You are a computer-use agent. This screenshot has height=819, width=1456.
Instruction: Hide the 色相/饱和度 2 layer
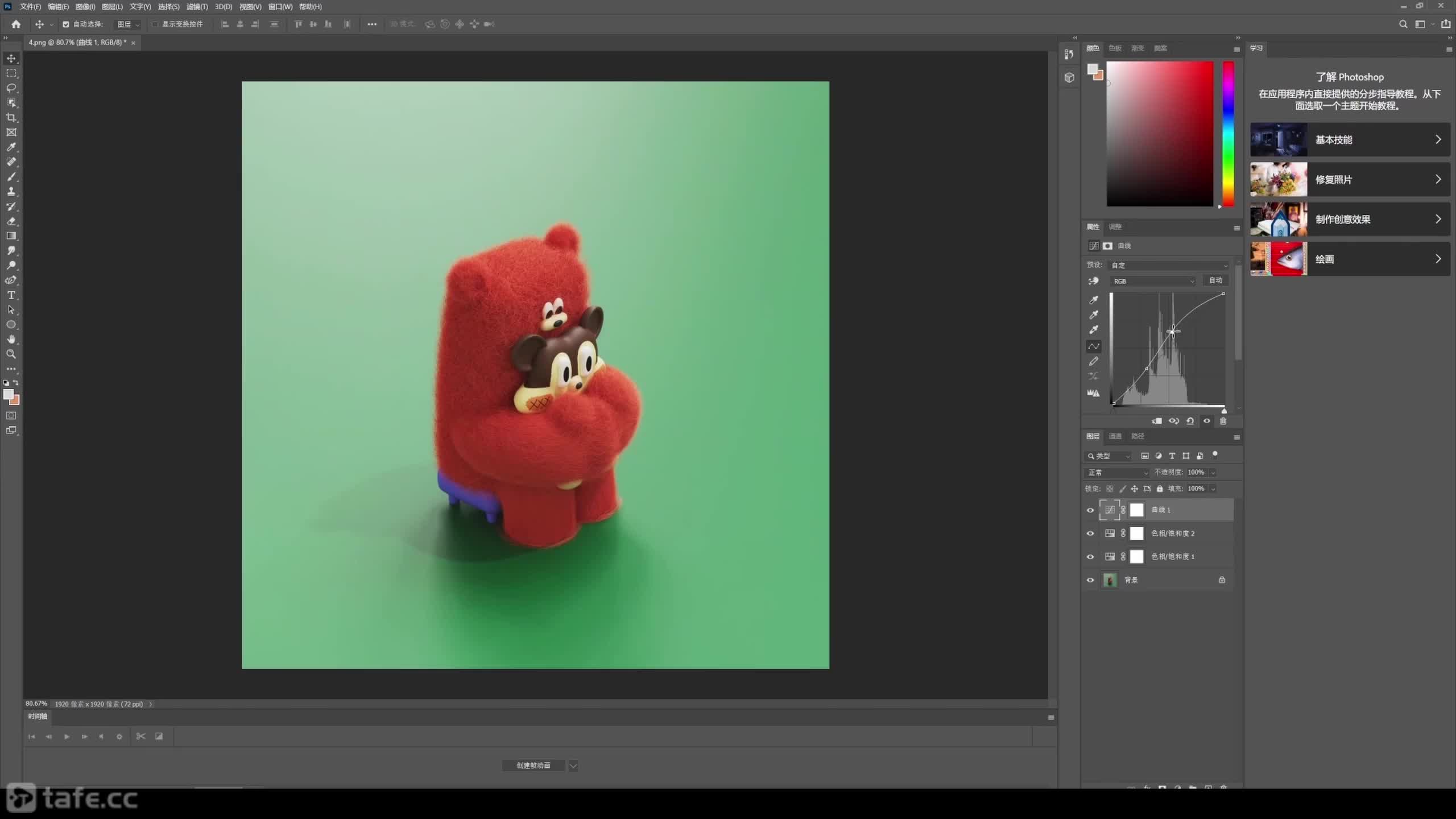click(1090, 533)
